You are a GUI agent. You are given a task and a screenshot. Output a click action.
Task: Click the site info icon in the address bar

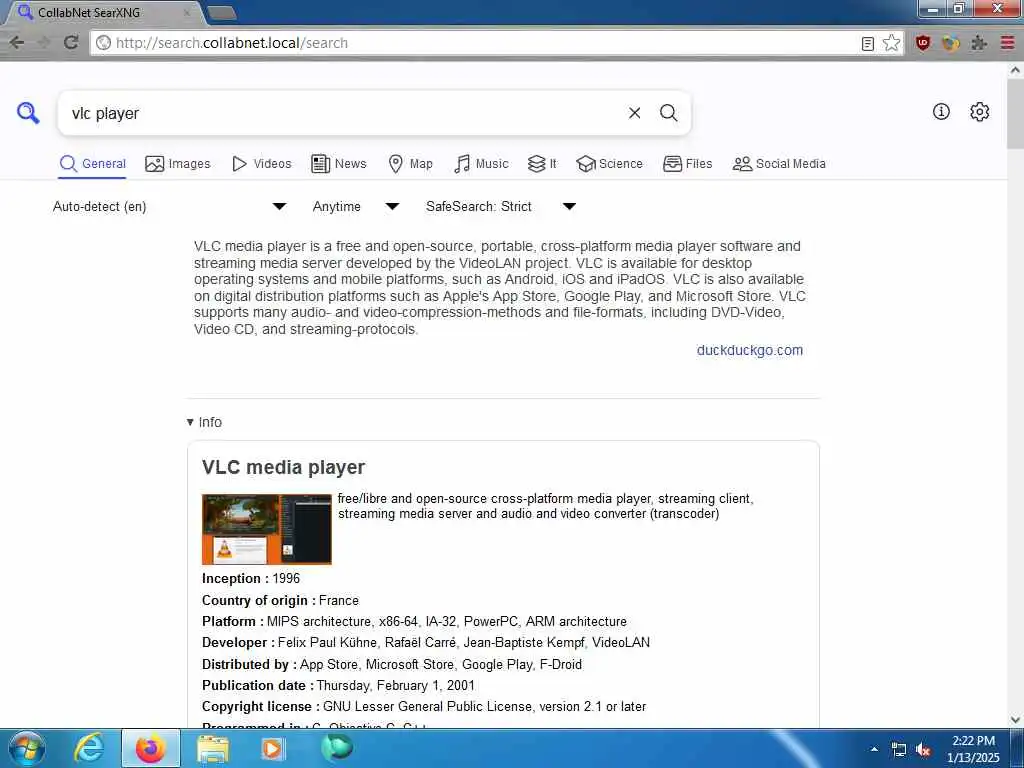pyautogui.click(x=103, y=43)
